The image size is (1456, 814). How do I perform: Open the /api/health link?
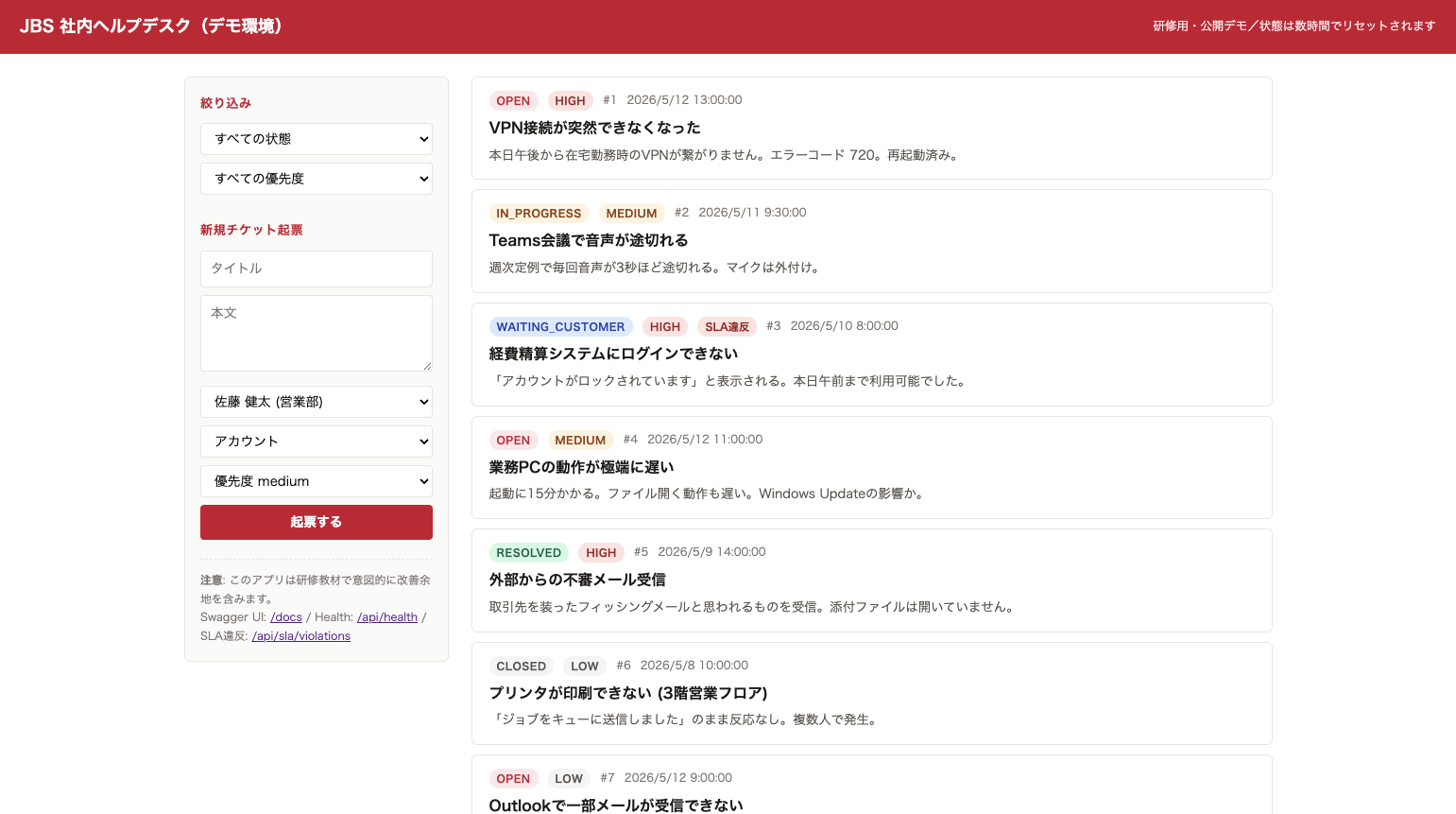click(387, 617)
